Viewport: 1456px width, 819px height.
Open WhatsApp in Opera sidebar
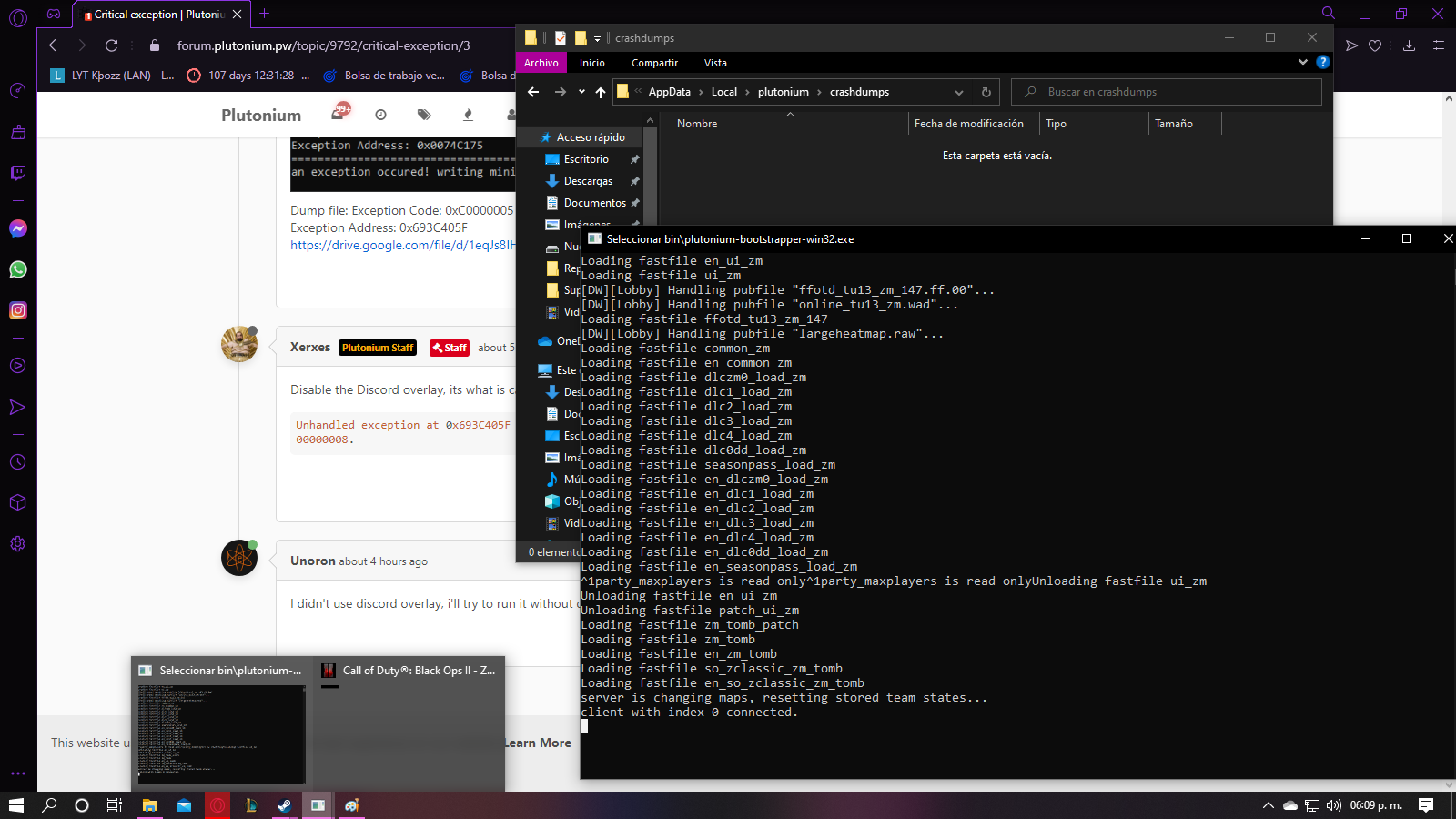[17, 269]
